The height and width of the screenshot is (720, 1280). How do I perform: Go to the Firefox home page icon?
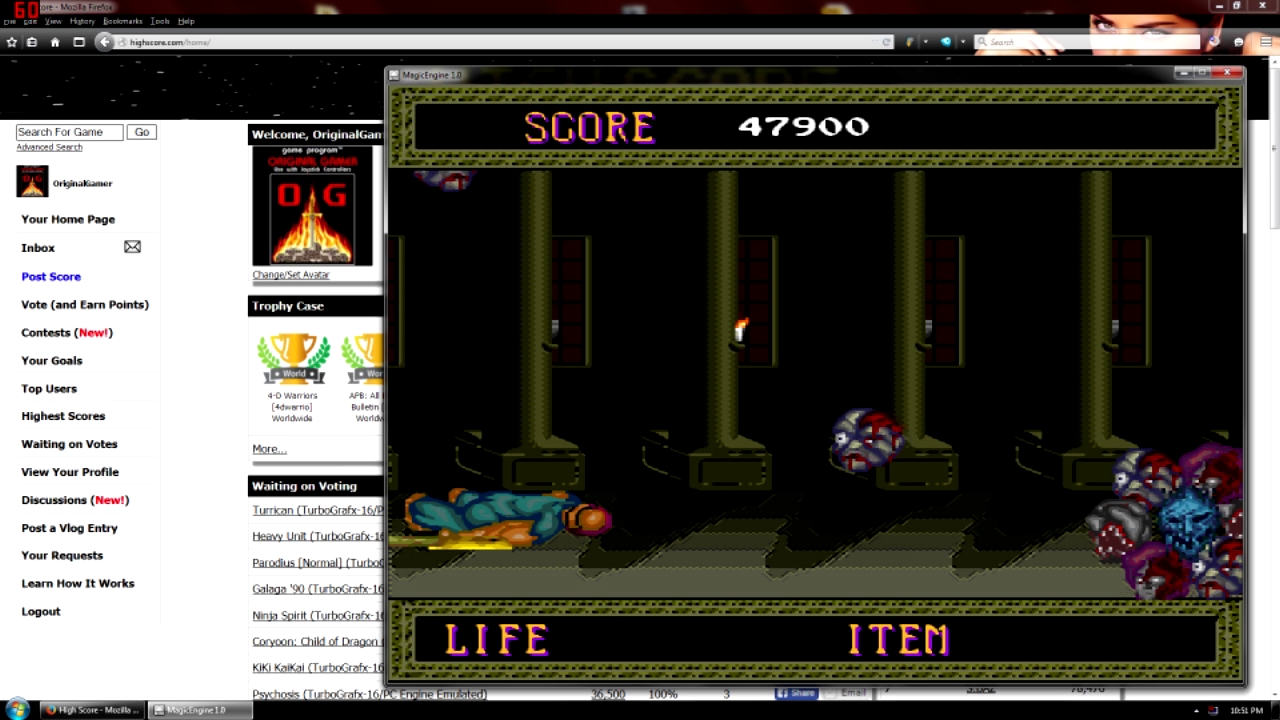55,42
